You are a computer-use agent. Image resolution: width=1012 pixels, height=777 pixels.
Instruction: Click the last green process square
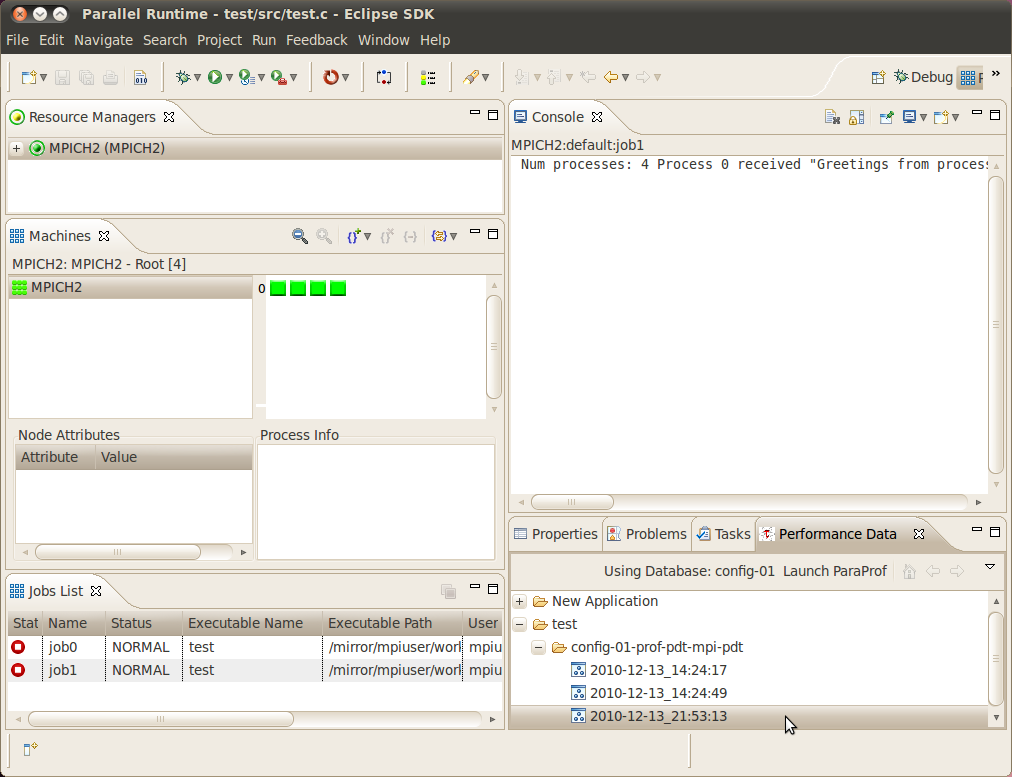point(338,288)
